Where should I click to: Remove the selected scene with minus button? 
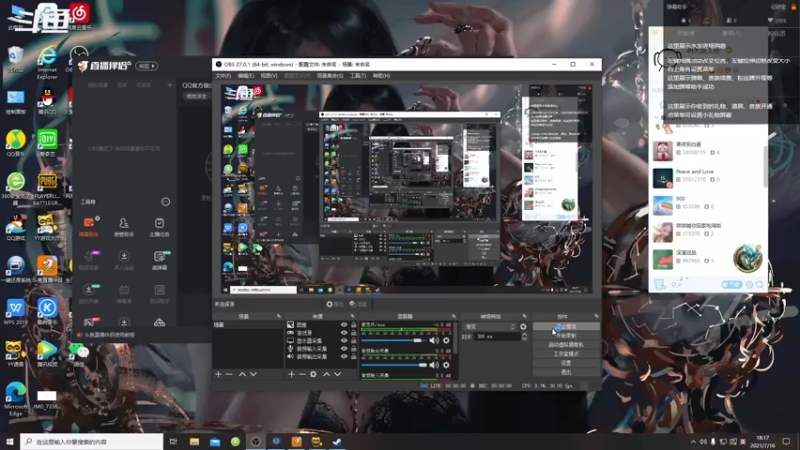[229, 374]
